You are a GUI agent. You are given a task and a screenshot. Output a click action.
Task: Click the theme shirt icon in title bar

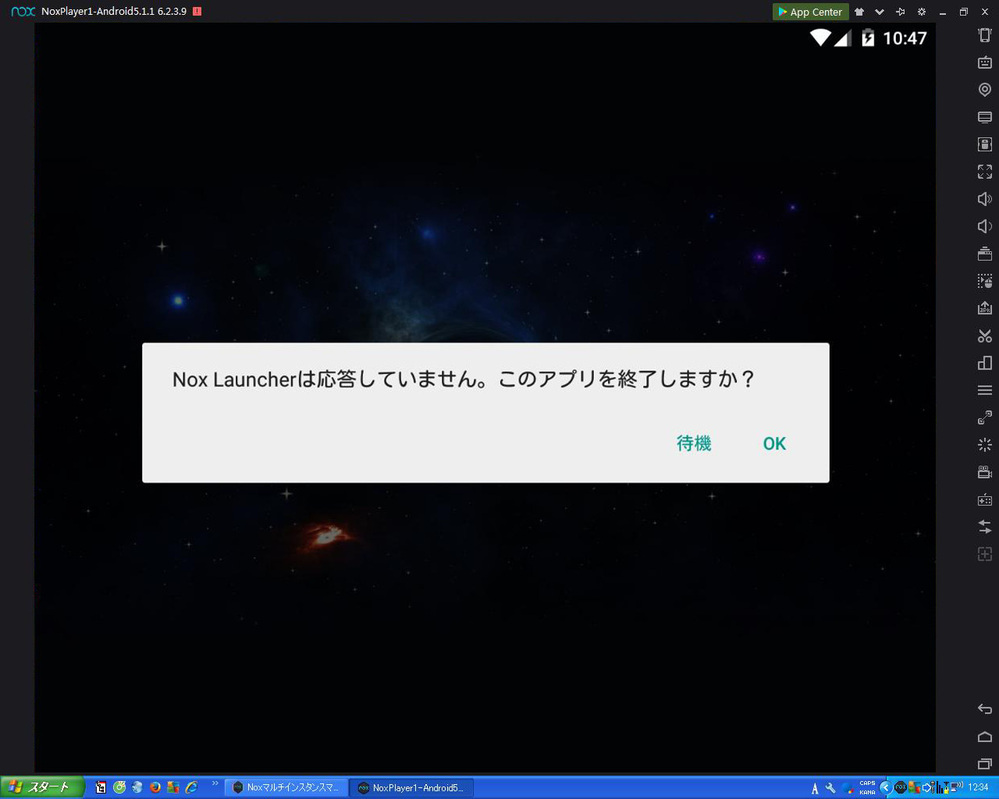(x=859, y=11)
